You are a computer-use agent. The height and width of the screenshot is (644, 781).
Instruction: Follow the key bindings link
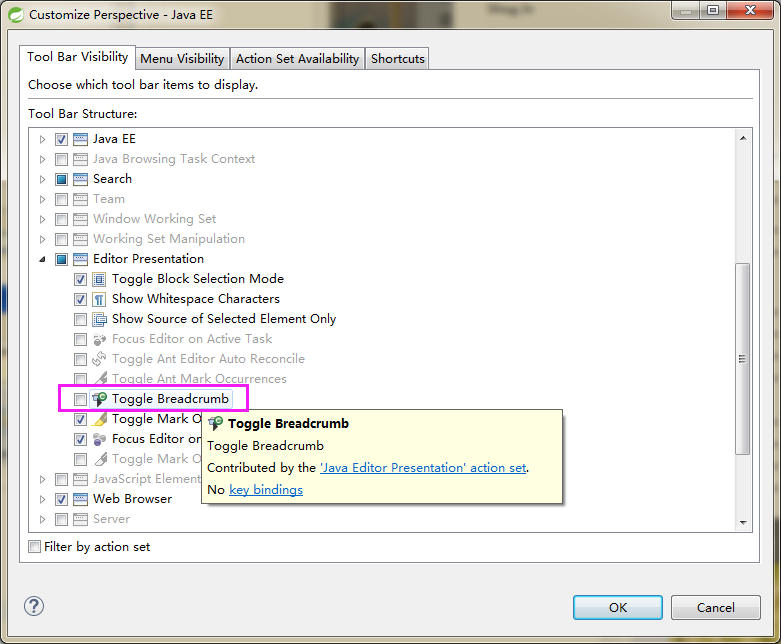pyautogui.click(x=266, y=490)
